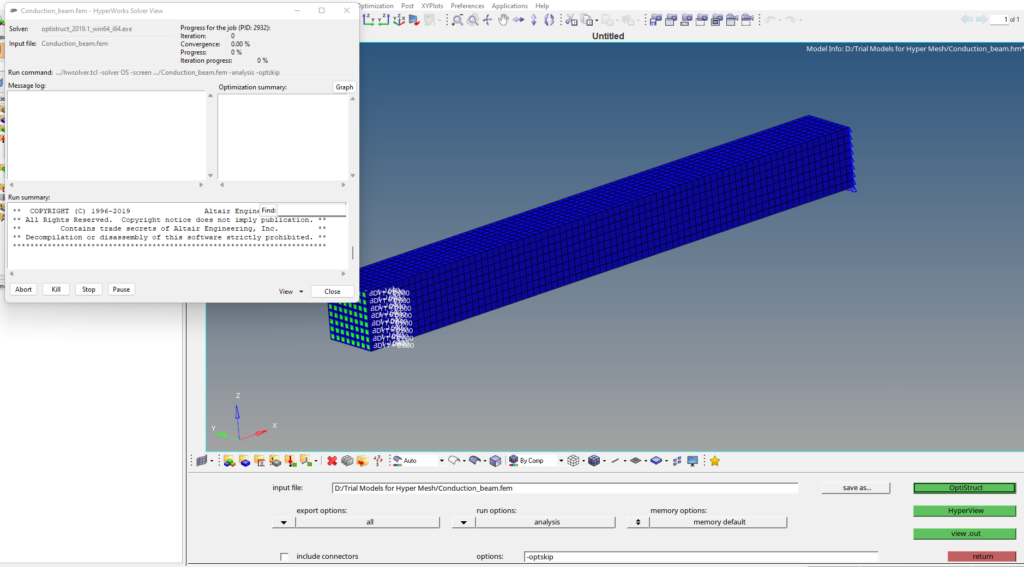Click the green HyperView button

point(965,511)
